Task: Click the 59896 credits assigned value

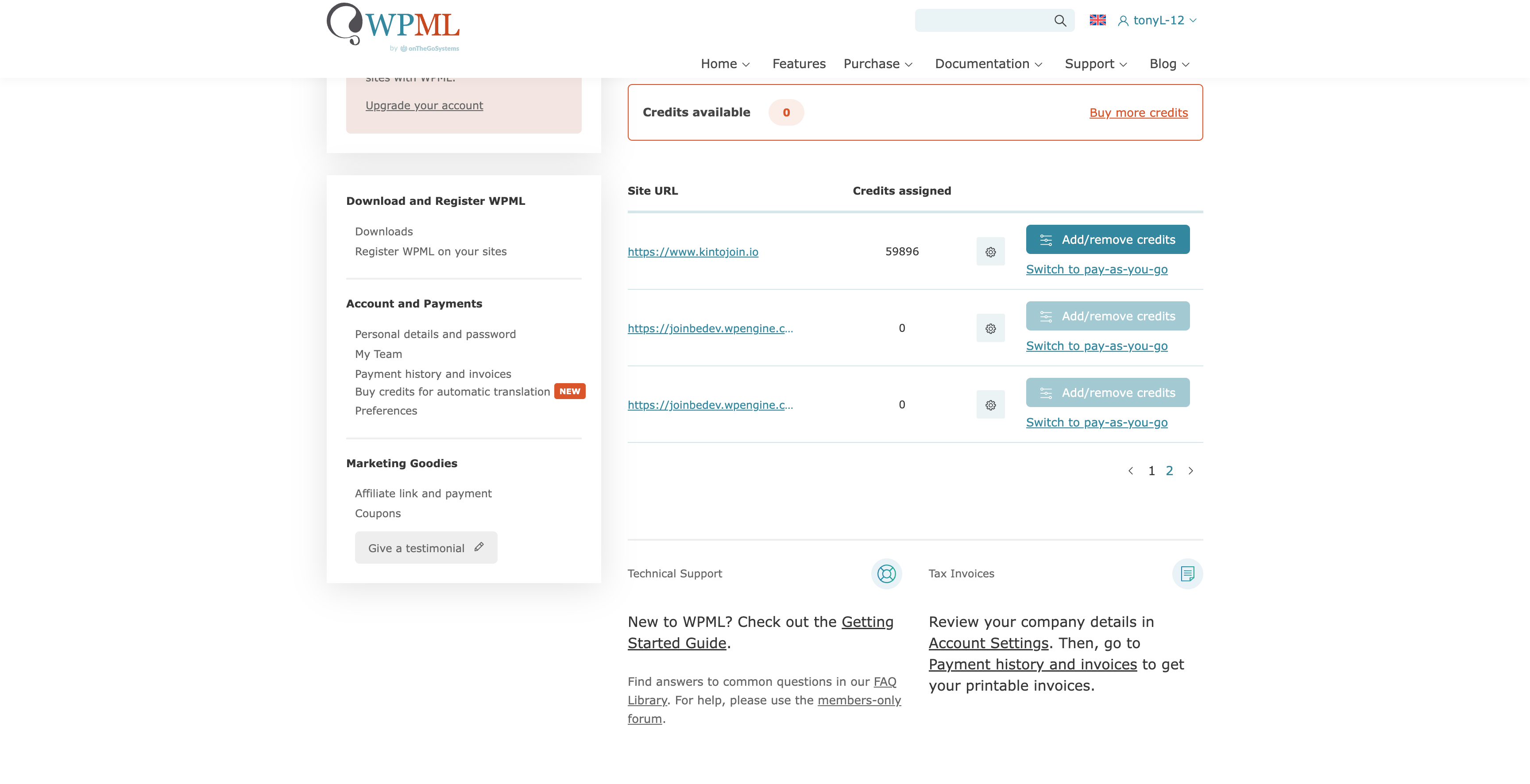Action: point(902,252)
